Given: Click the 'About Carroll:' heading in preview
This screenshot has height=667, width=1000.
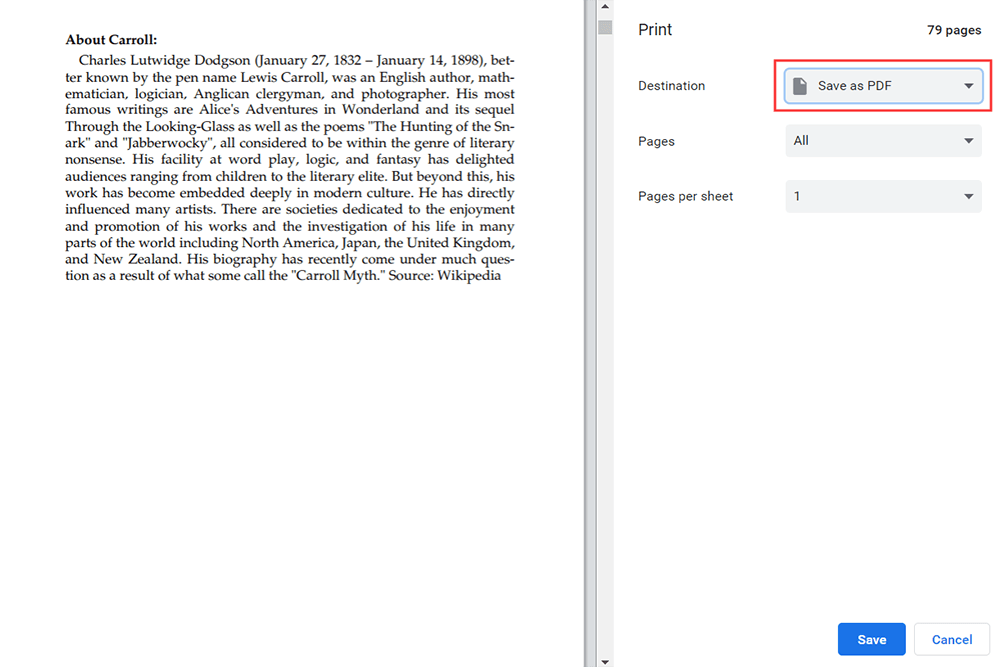Looking at the screenshot, I should click(111, 40).
